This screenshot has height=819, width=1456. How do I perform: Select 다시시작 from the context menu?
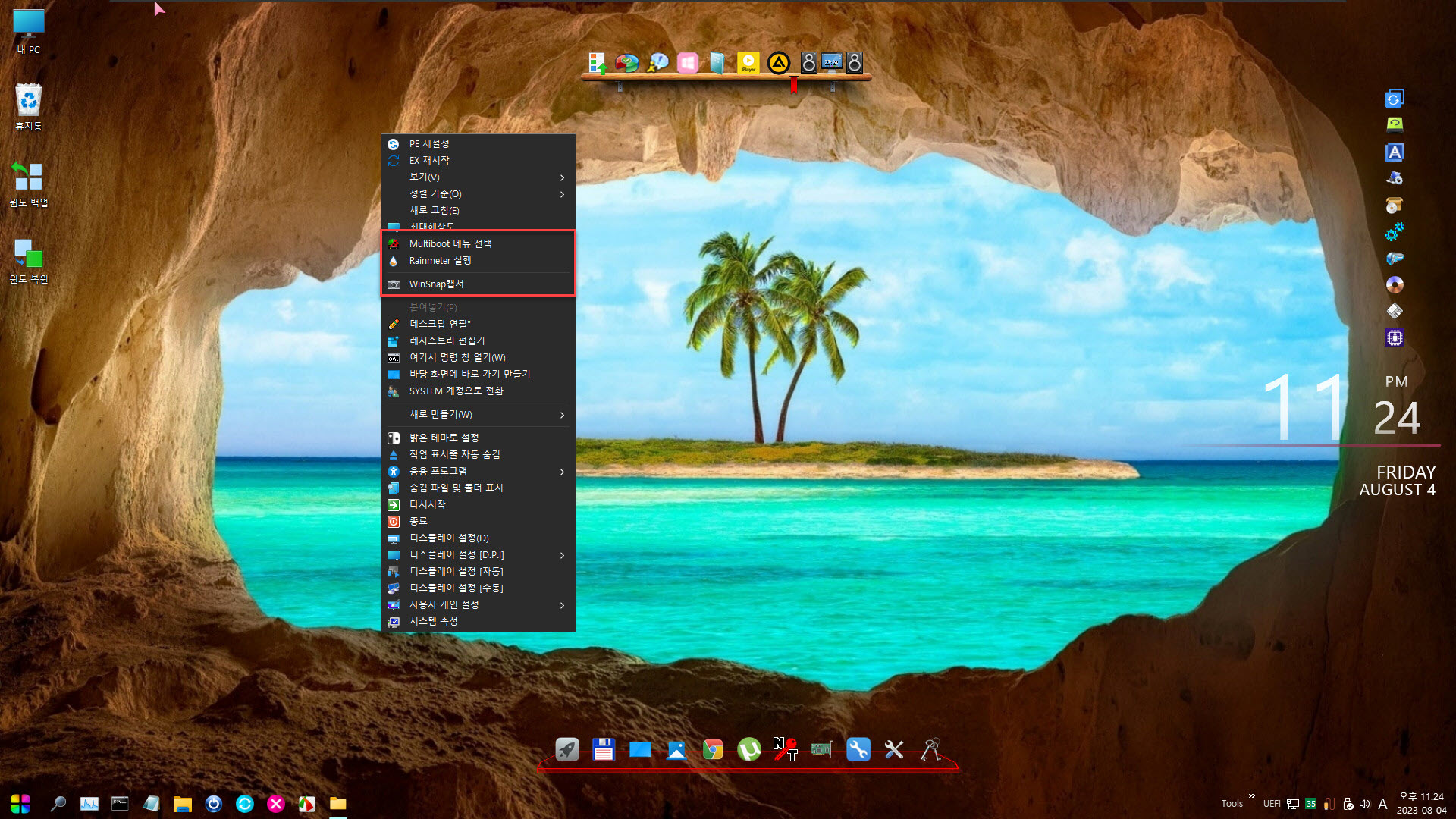click(x=478, y=505)
